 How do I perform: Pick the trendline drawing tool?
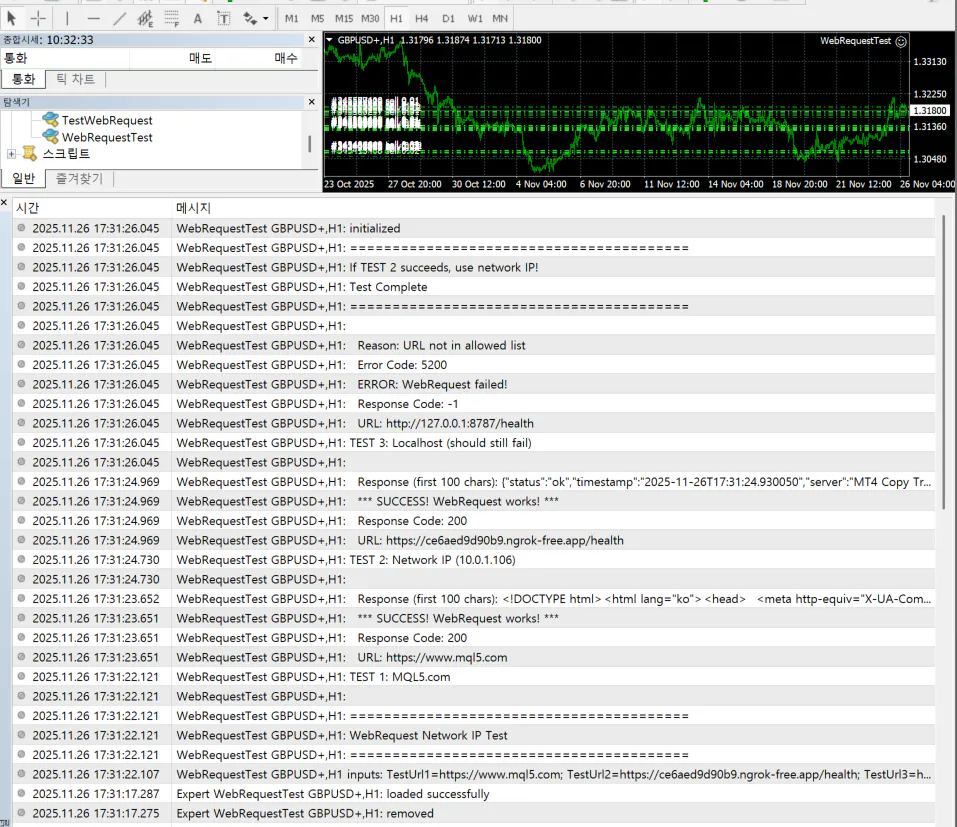click(119, 18)
